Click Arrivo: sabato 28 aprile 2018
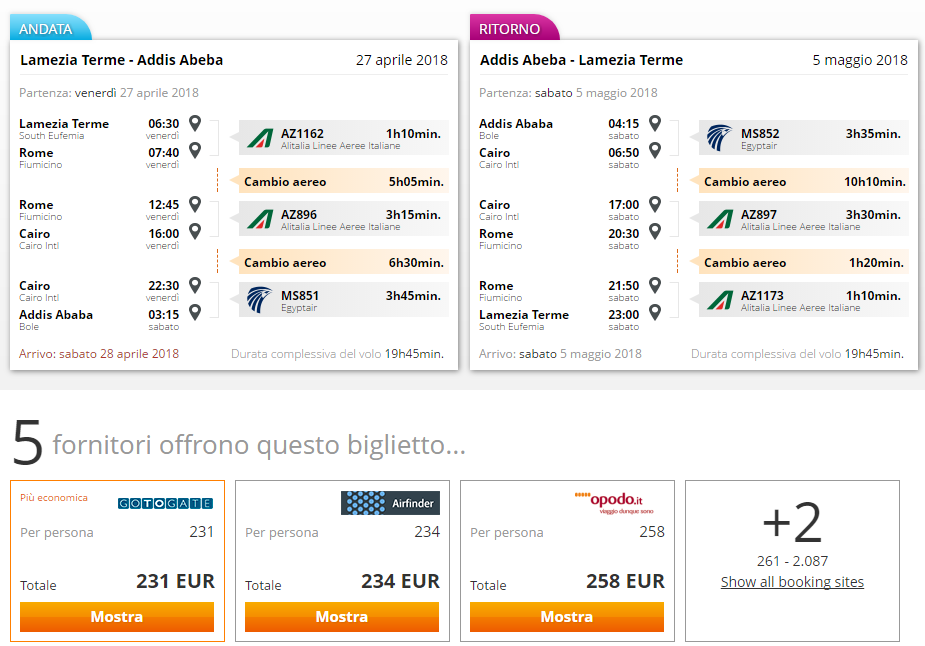Viewport: 925px width, 646px height. (x=99, y=354)
